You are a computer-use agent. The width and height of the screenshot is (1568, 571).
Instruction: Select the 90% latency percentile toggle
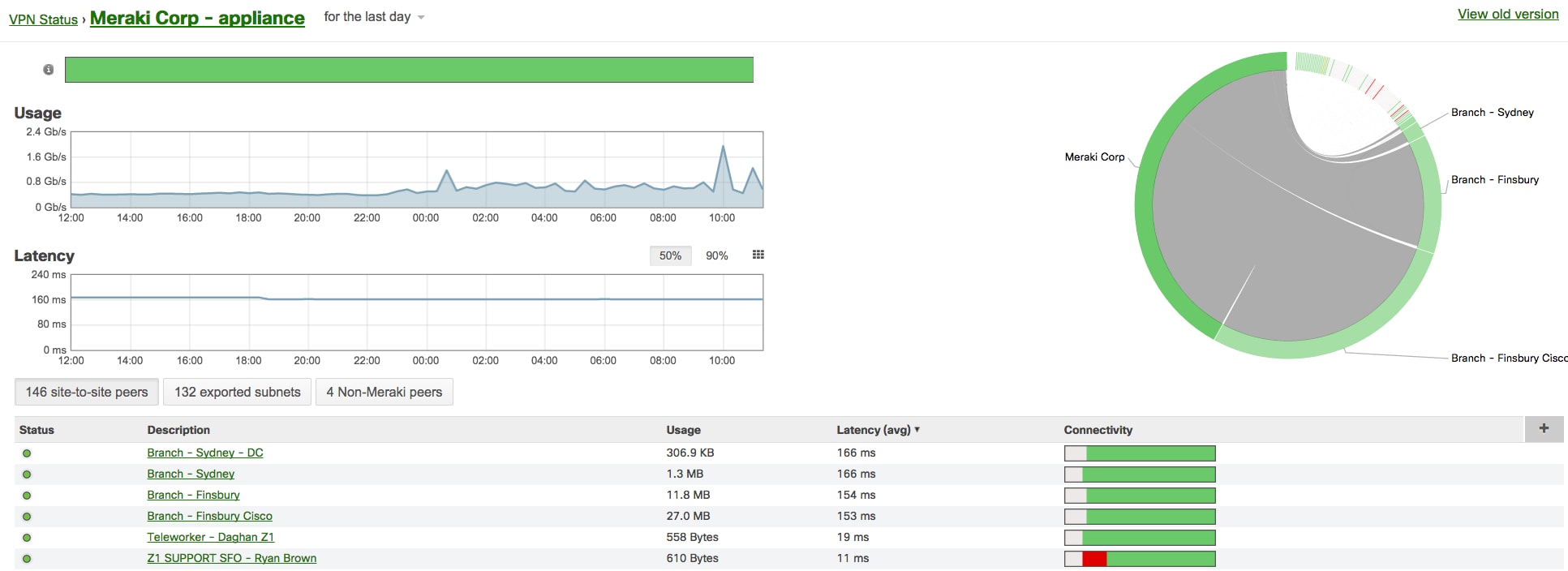click(x=717, y=255)
